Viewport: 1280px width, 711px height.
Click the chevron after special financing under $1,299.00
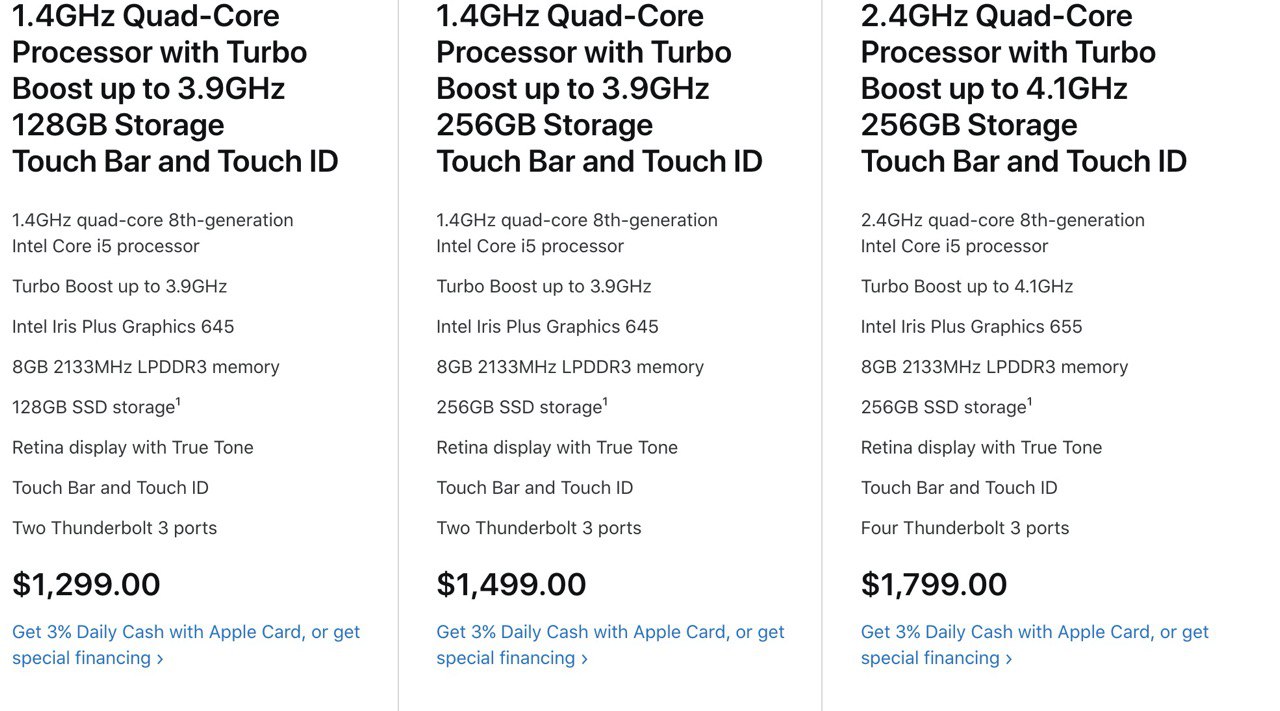[x=160, y=659]
